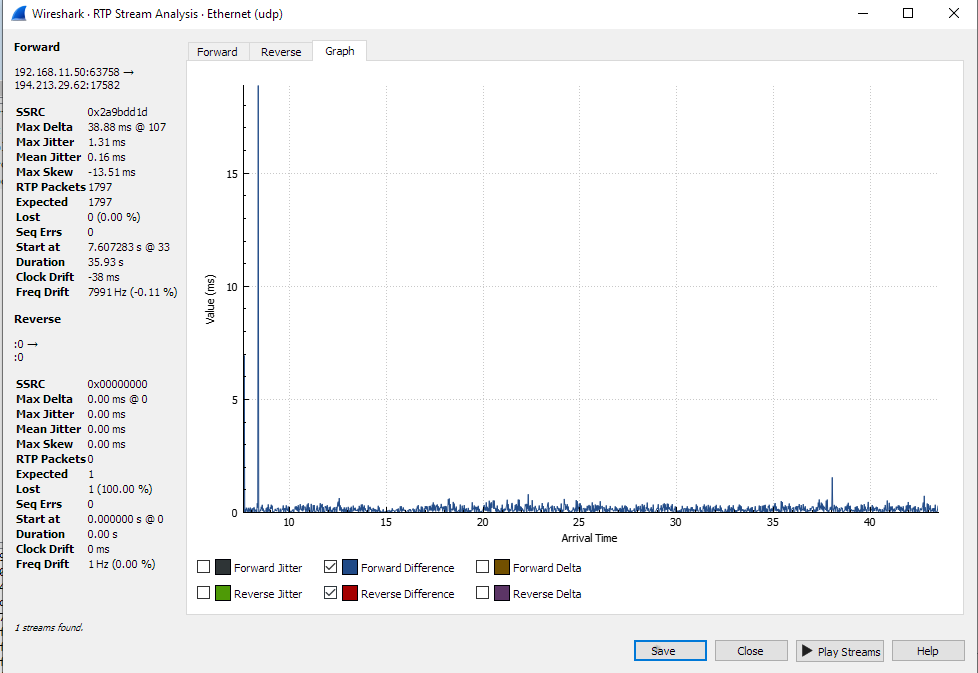The image size is (978, 673).
Task: Click the Save button
Action: (x=670, y=650)
